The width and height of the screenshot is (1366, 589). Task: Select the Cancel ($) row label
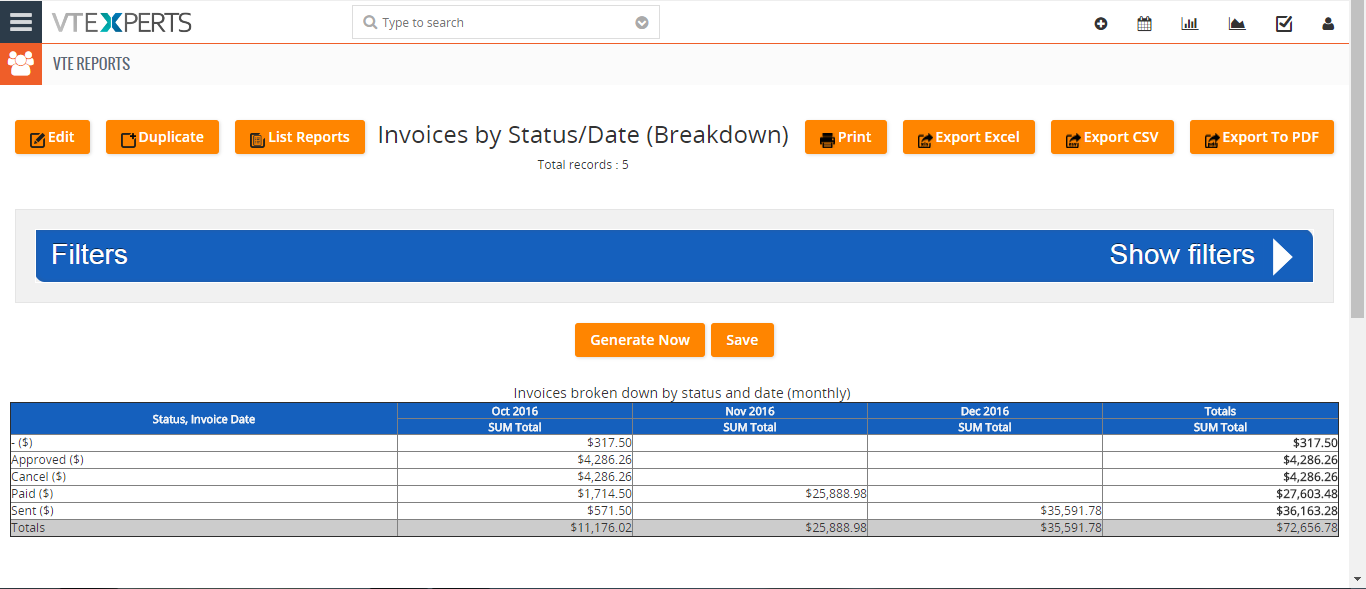coord(40,477)
